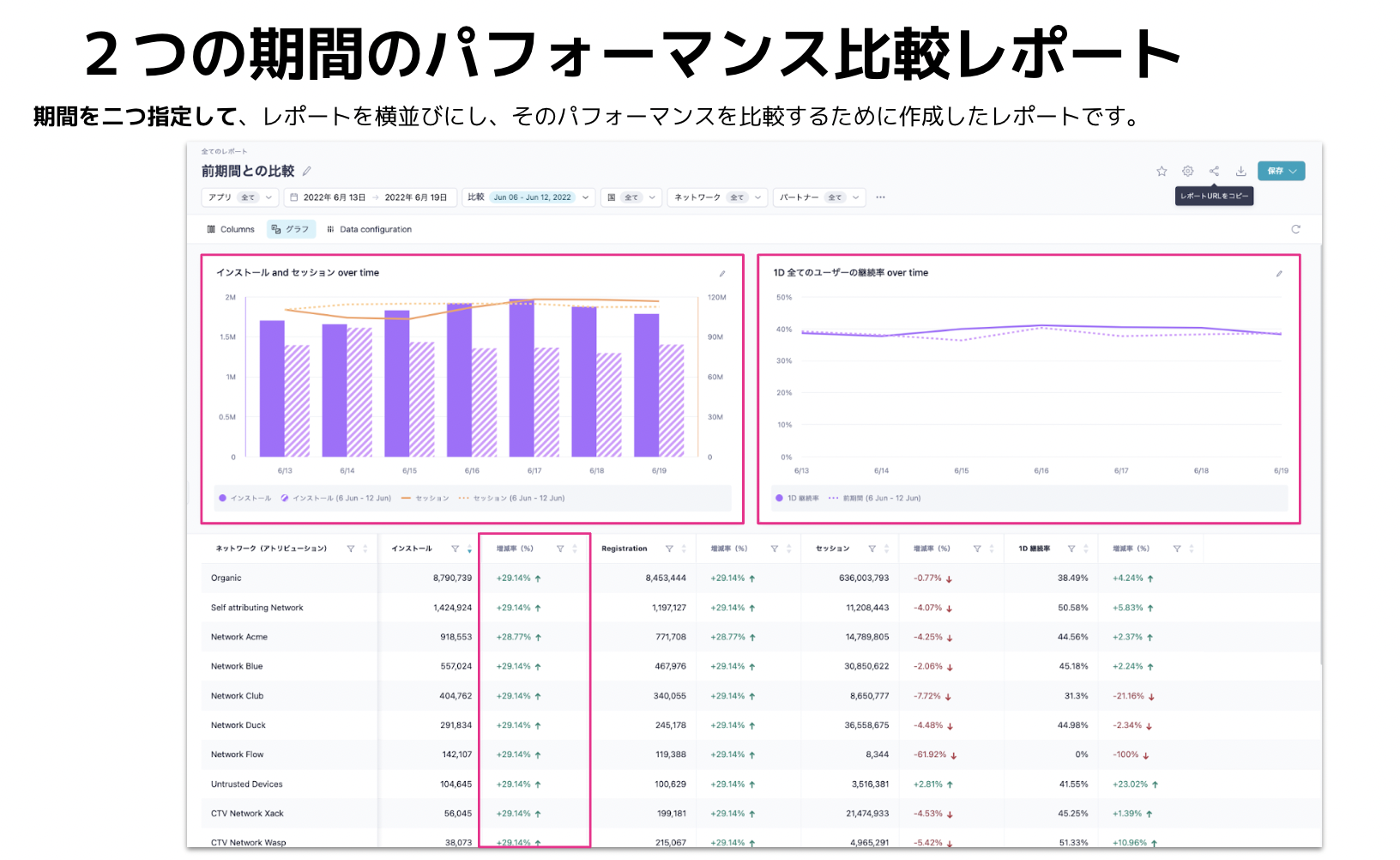Screen dimensions: 1400x860
Task: Select the Untrusted Devices row
Action: pos(761,784)
